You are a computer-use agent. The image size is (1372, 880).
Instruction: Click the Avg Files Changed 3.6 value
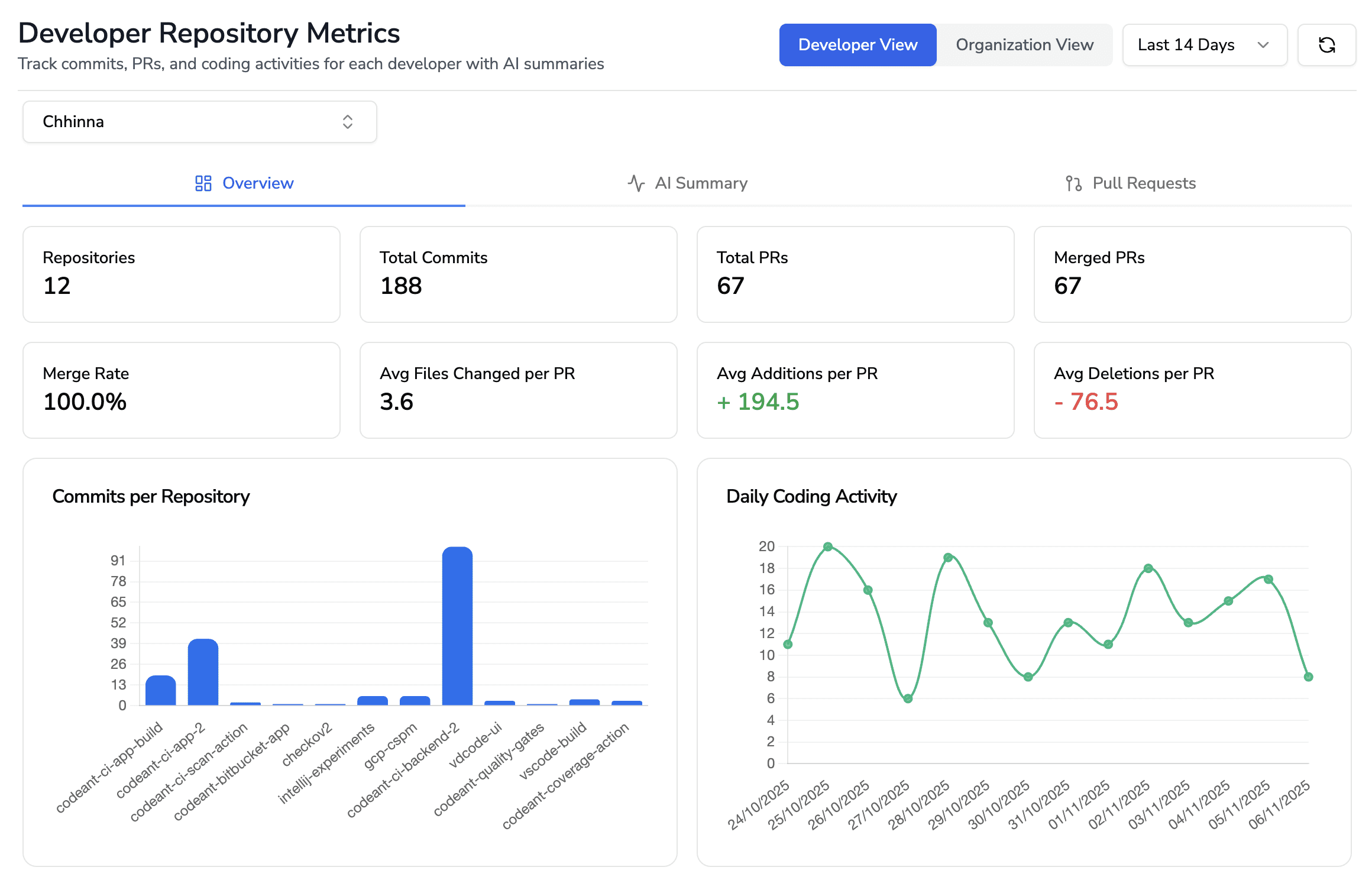(x=397, y=402)
